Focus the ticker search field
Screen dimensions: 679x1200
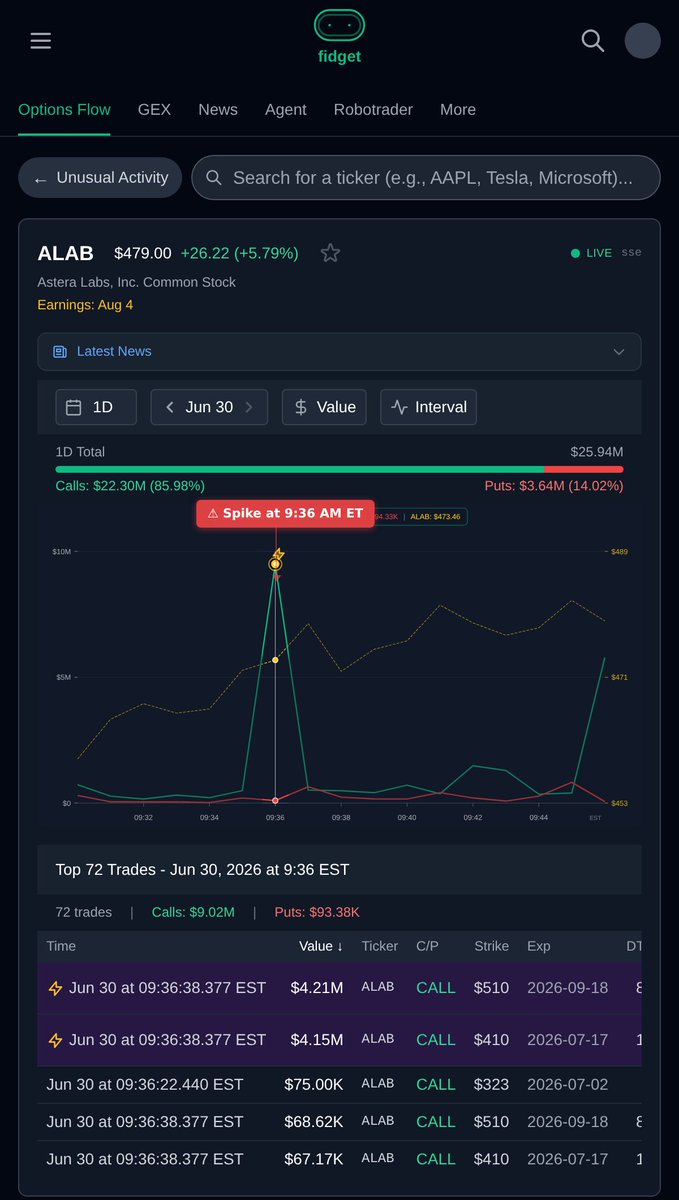426,178
